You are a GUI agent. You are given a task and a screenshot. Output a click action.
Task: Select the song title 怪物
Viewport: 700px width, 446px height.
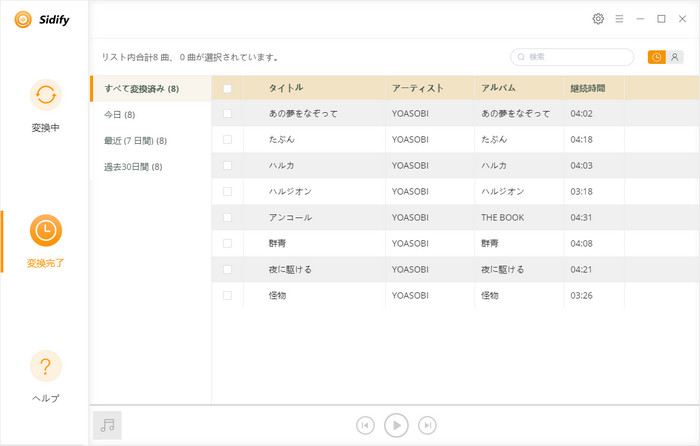277,295
